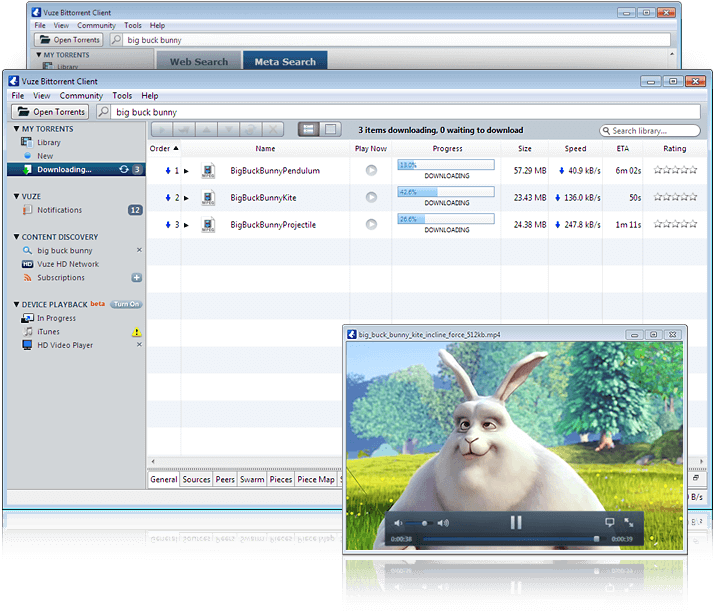The width and height of the screenshot is (713, 611).
Task: Adjust the video player volume slider
Action: point(419,523)
